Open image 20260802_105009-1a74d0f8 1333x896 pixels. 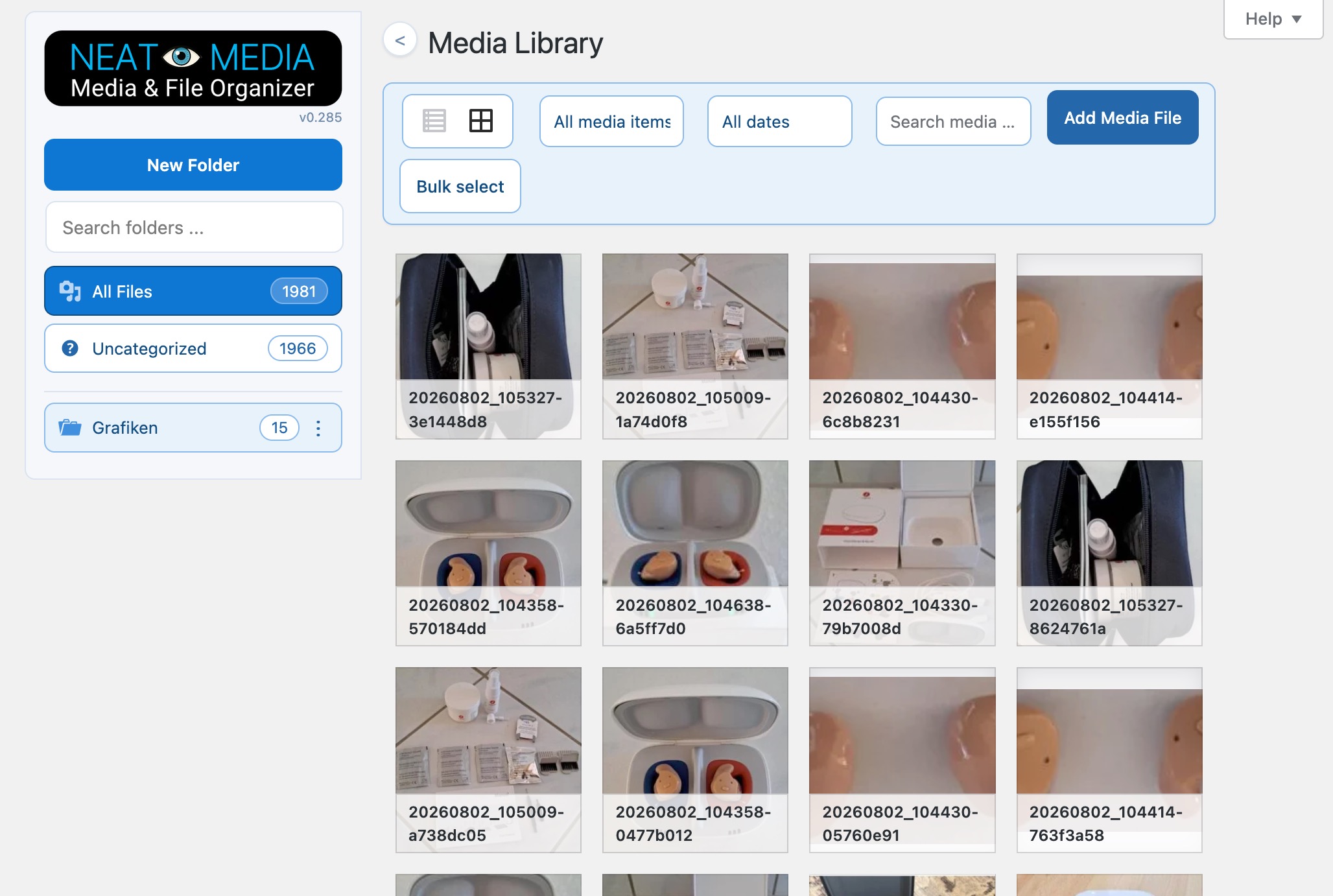click(695, 346)
